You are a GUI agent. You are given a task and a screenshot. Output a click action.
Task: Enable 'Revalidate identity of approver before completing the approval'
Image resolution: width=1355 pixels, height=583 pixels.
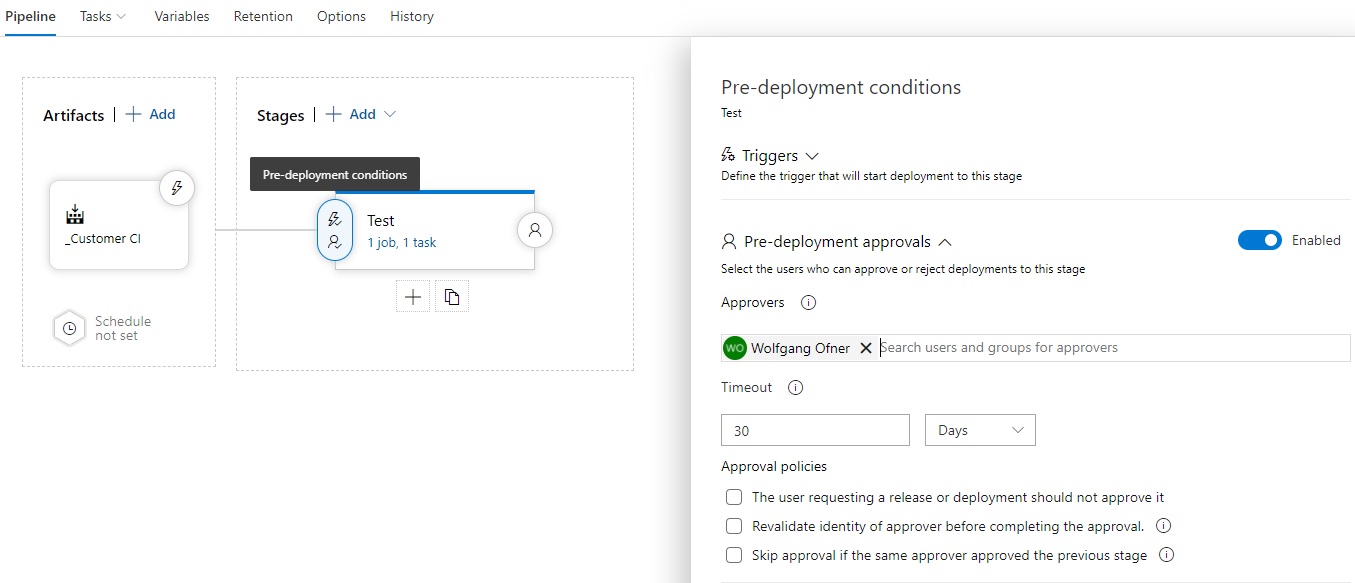(x=733, y=526)
